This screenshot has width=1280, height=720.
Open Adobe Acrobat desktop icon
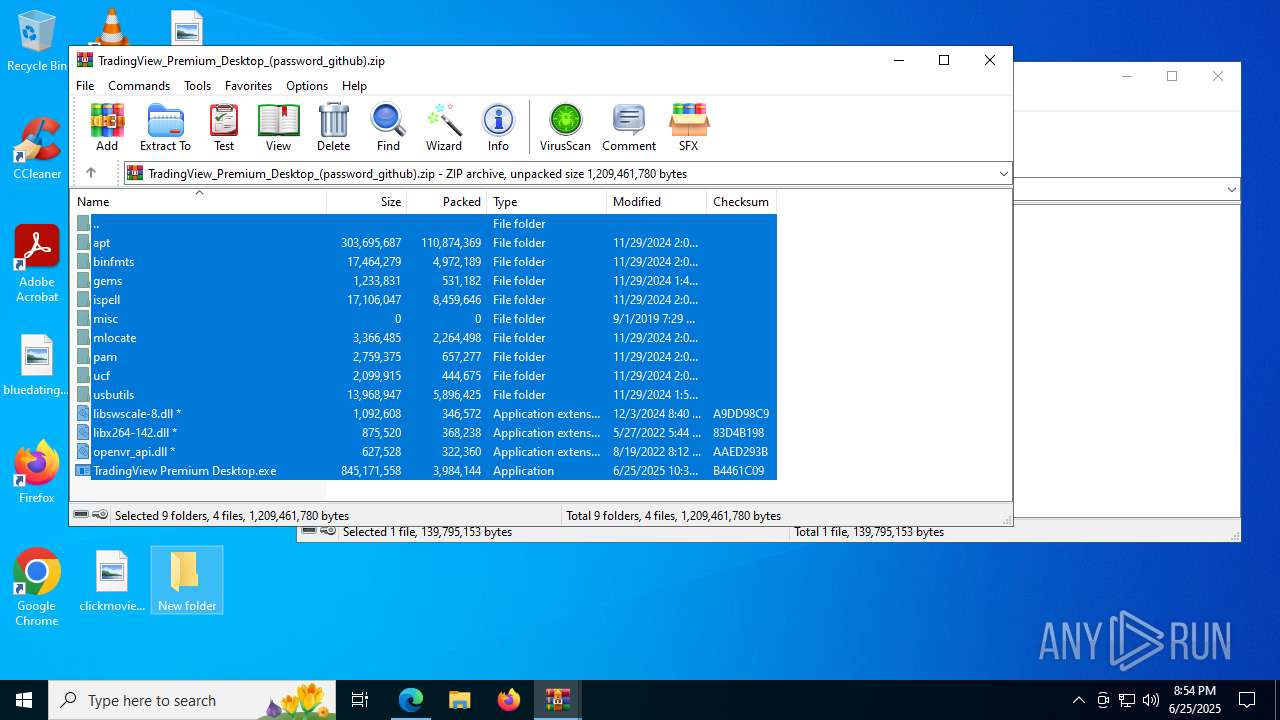(x=37, y=263)
